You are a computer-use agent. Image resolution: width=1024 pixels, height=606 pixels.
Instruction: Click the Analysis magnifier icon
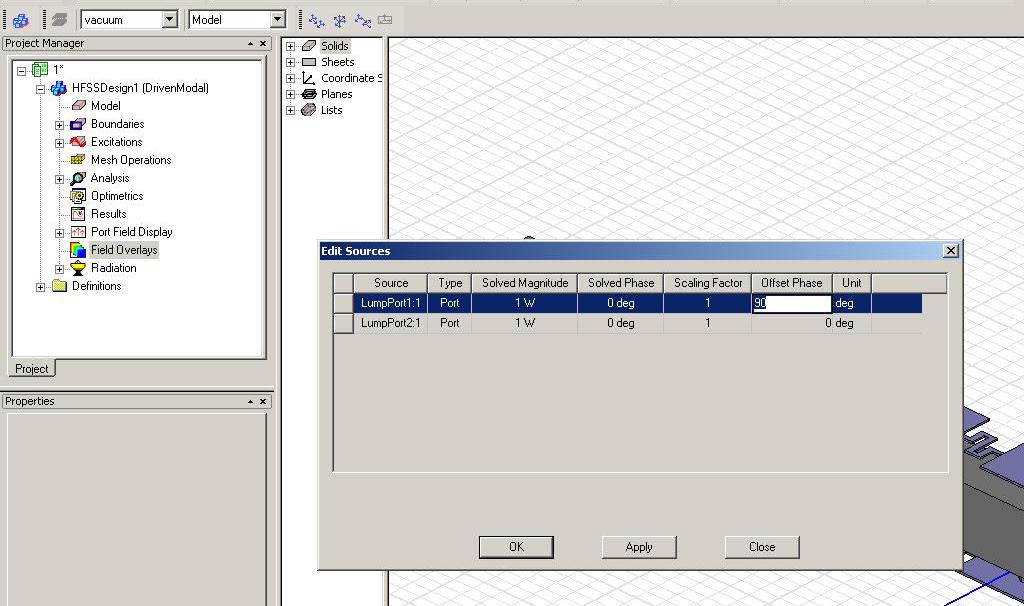click(x=78, y=178)
